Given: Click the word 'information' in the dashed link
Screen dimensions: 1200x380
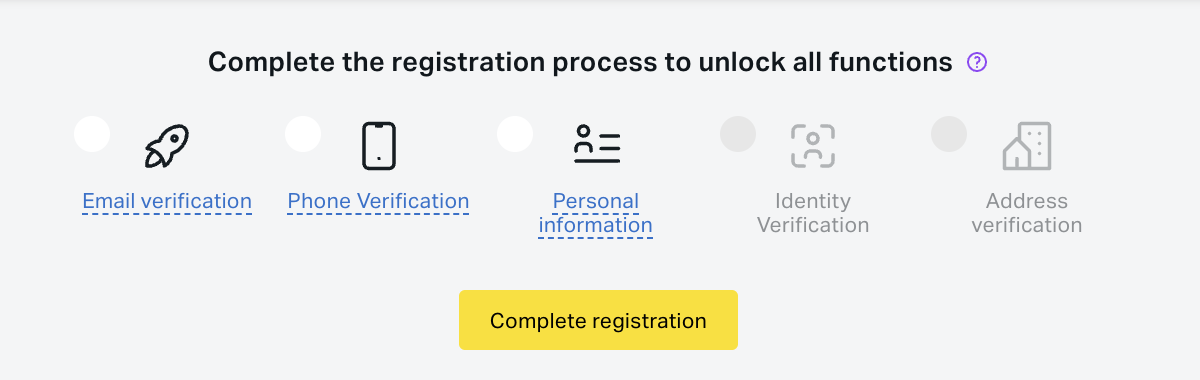Looking at the screenshot, I should 596,225.
